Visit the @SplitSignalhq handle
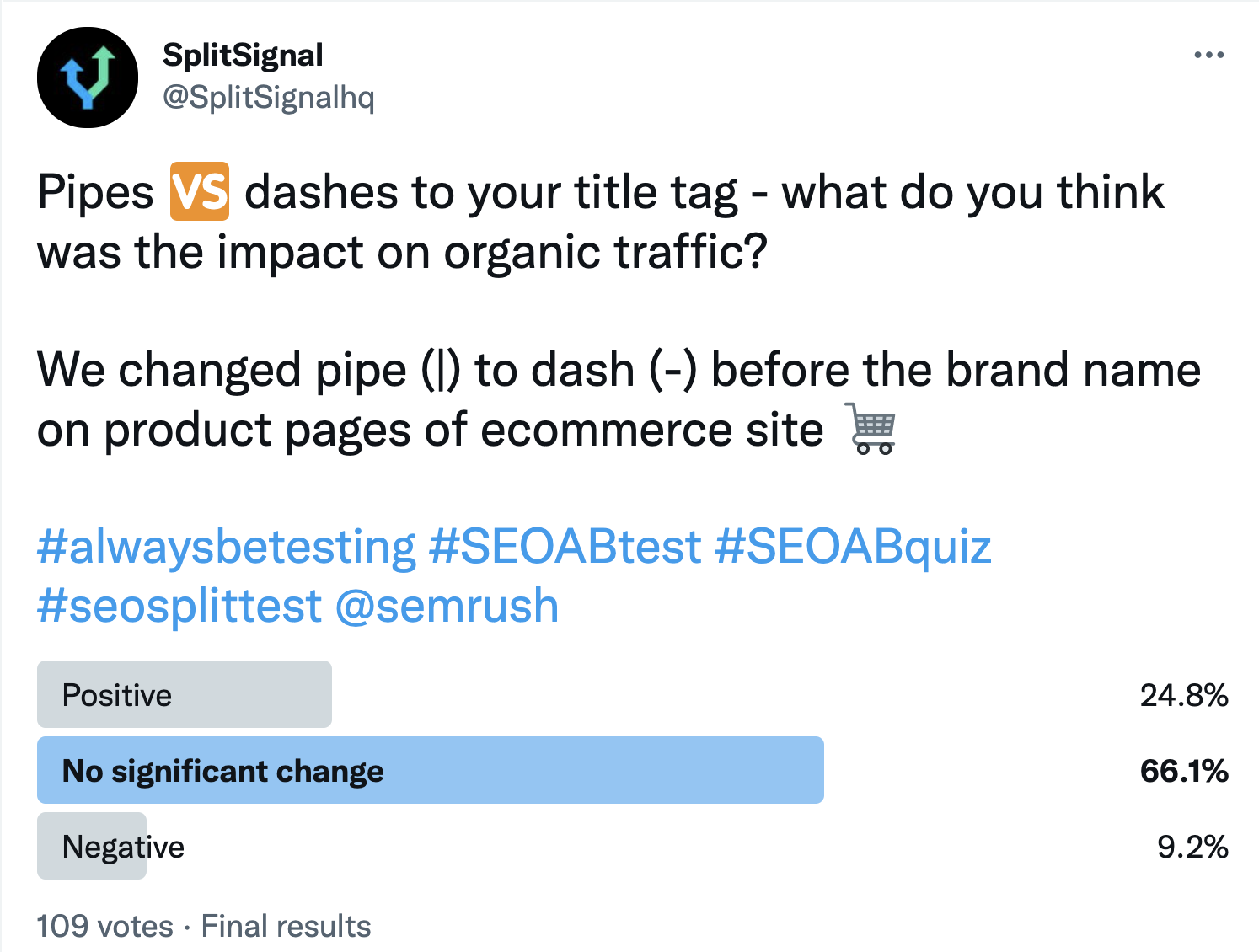Viewport: 1259px width, 952px height. (268, 98)
